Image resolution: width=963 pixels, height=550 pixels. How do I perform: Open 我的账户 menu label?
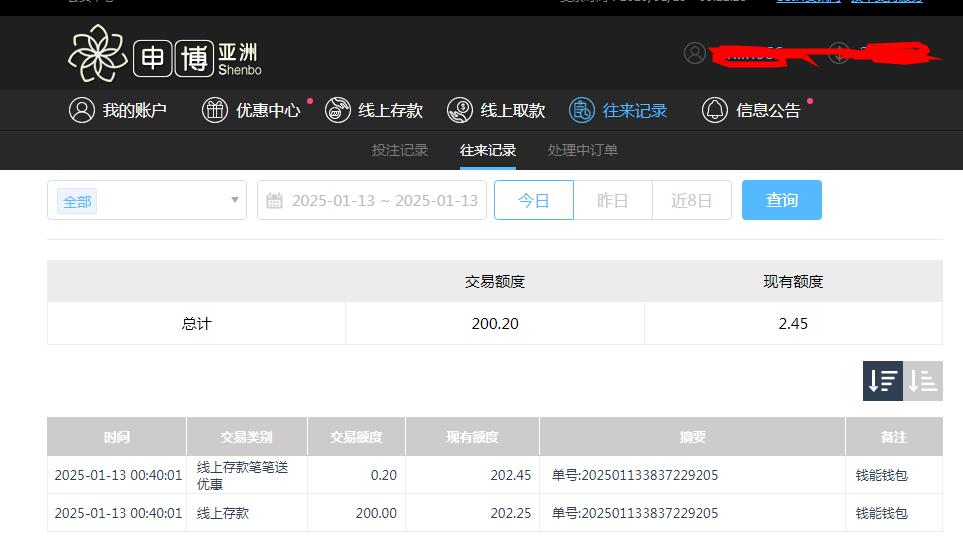point(135,110)
